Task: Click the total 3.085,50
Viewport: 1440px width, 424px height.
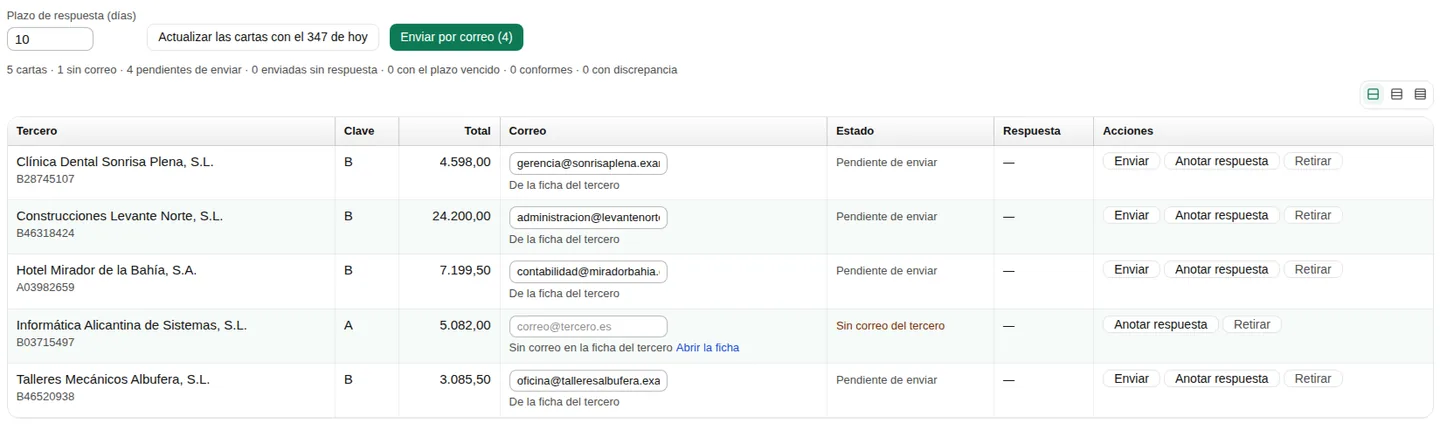Action: pos(465,379)
